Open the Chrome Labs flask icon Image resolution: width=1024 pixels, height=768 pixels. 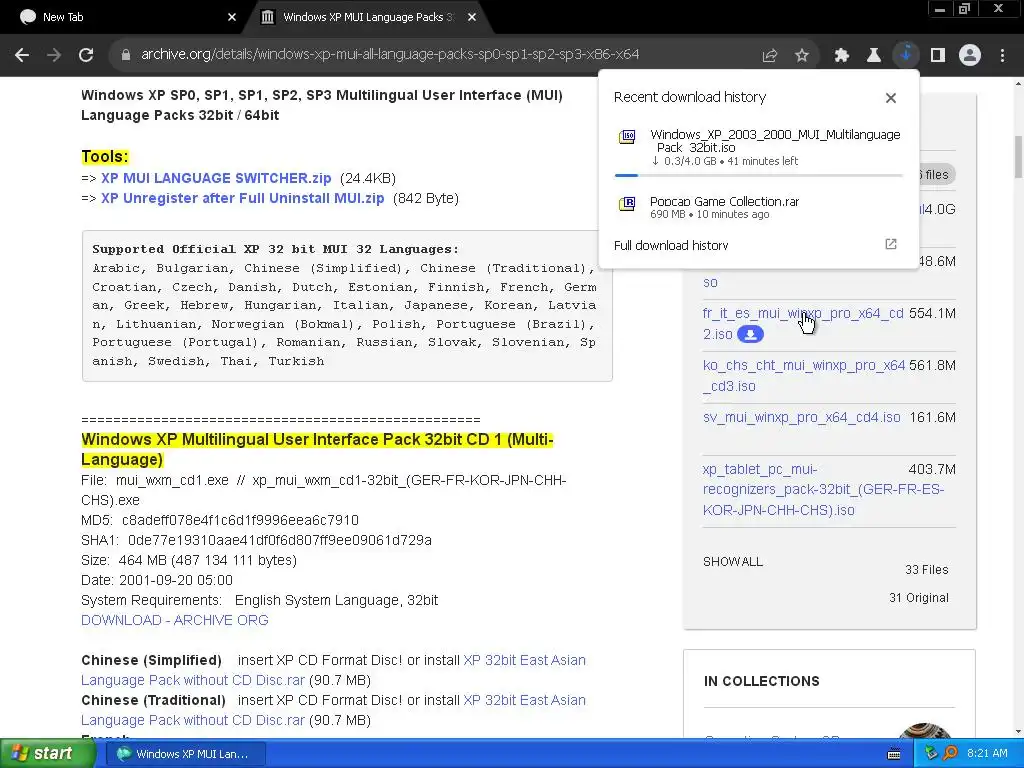[873, 56]
